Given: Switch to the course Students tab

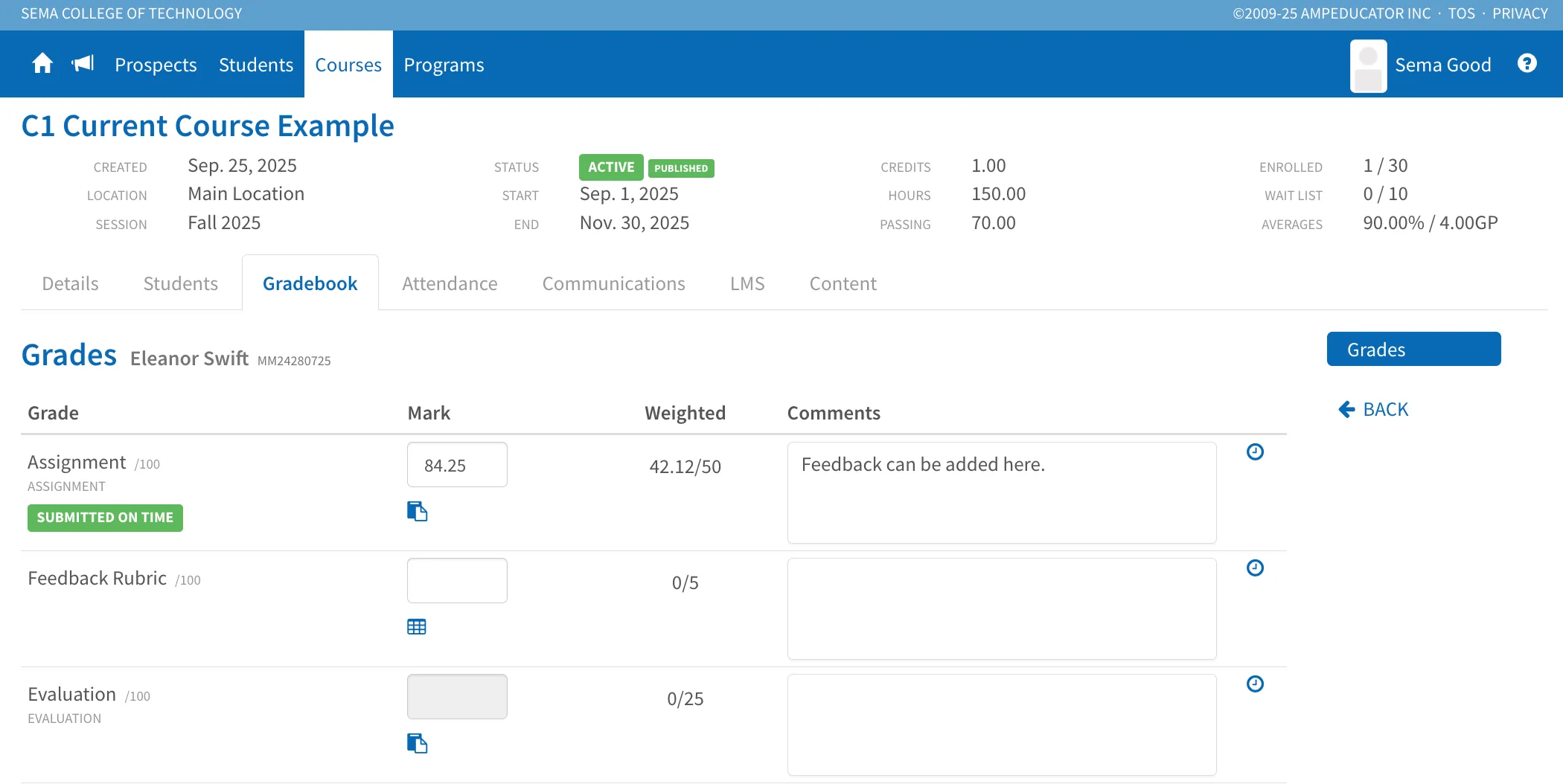Looking at the screenshot, I should [x=180, y=283].
